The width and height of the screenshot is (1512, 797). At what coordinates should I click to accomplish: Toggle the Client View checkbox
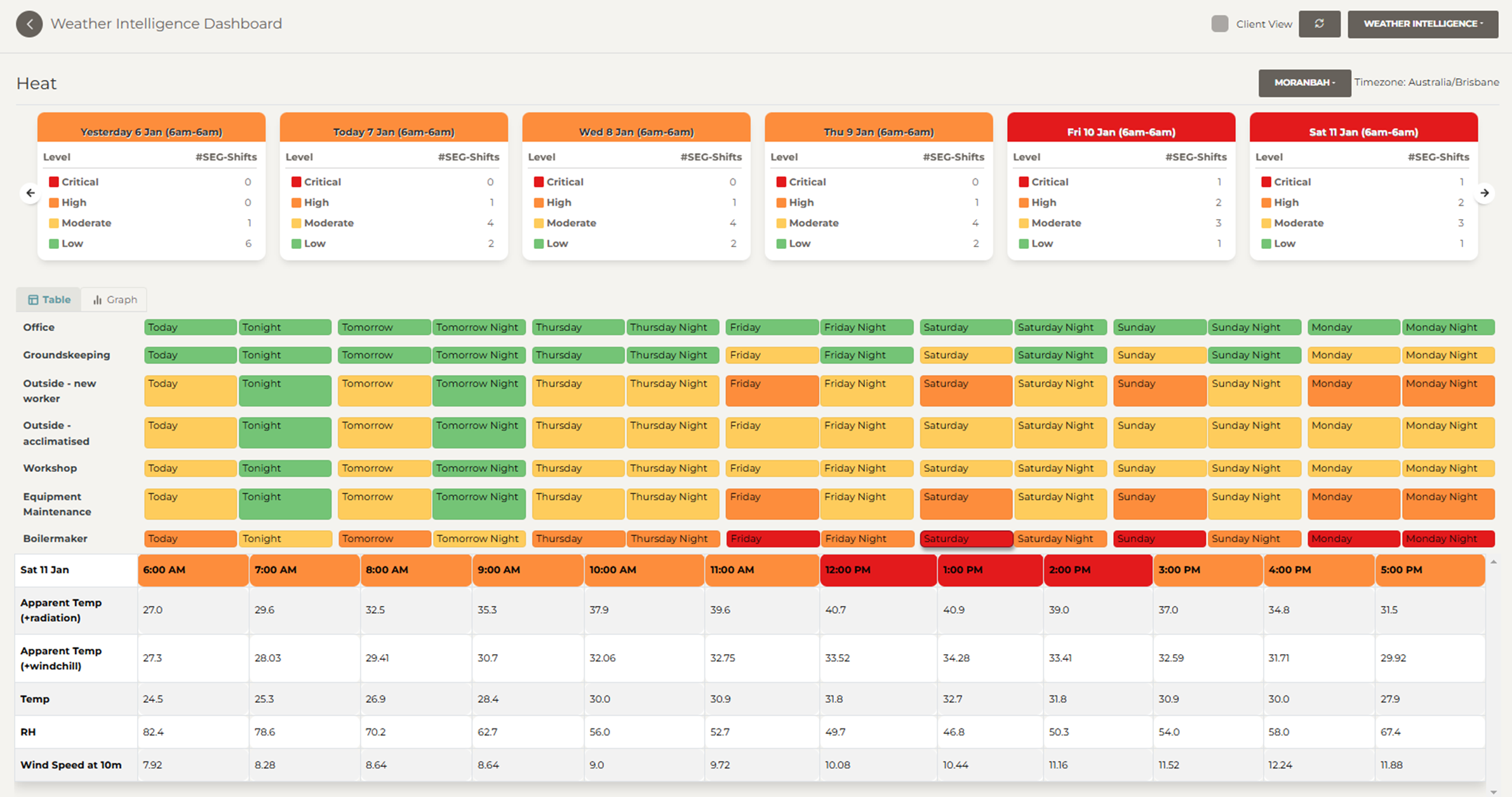point(1219,24)
